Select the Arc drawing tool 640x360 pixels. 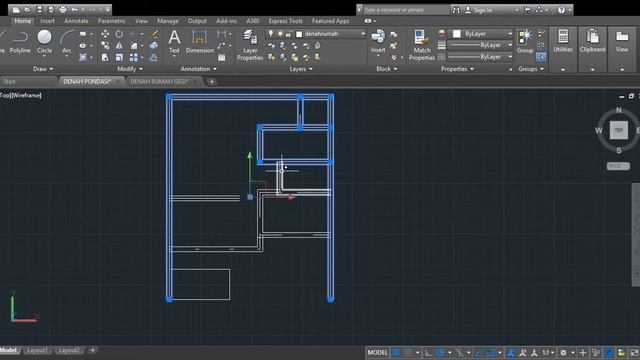[67, 41]
